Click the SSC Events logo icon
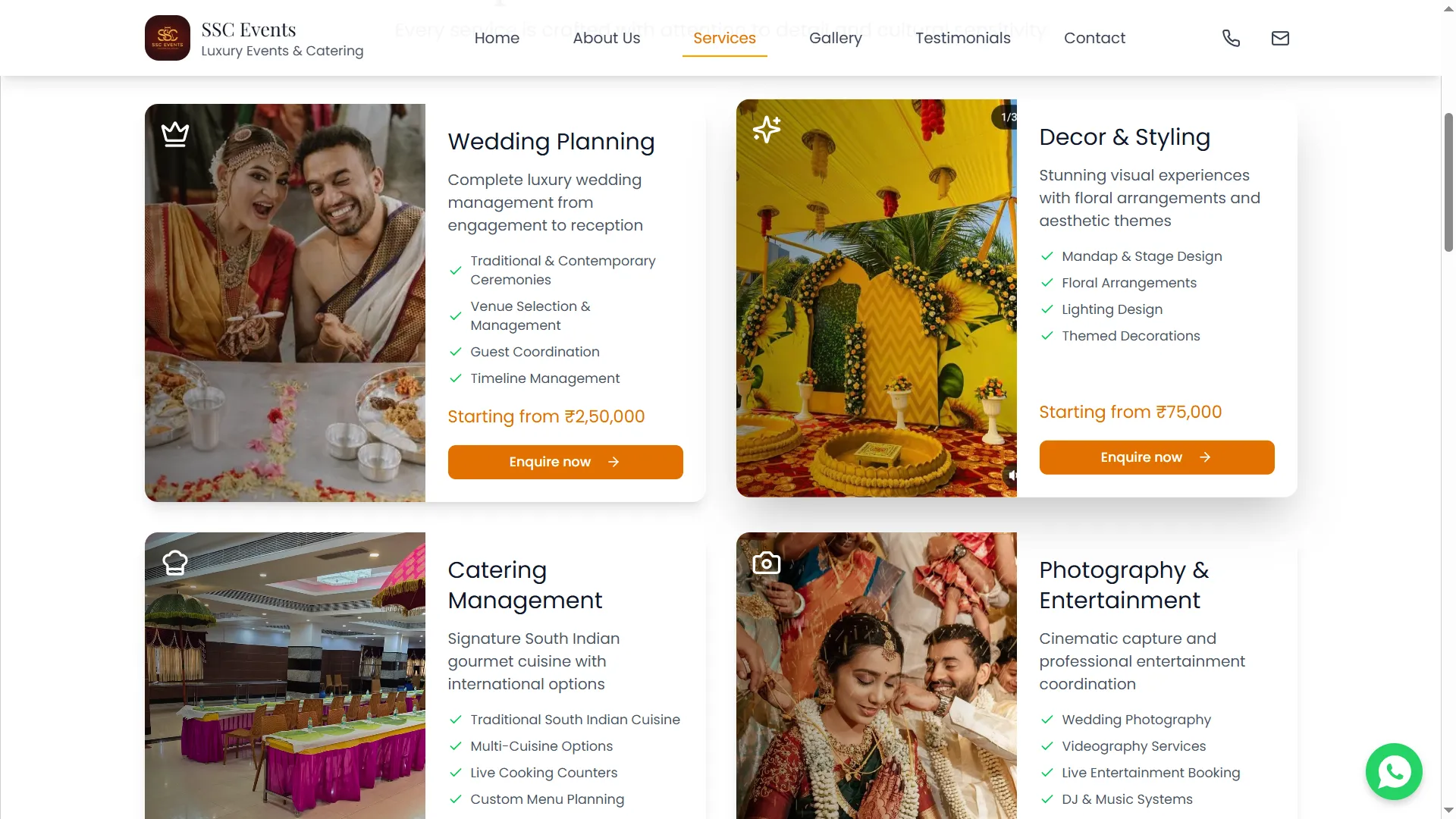The height and width of the screenshot is (819, 1456). click(x=168, y=38)
